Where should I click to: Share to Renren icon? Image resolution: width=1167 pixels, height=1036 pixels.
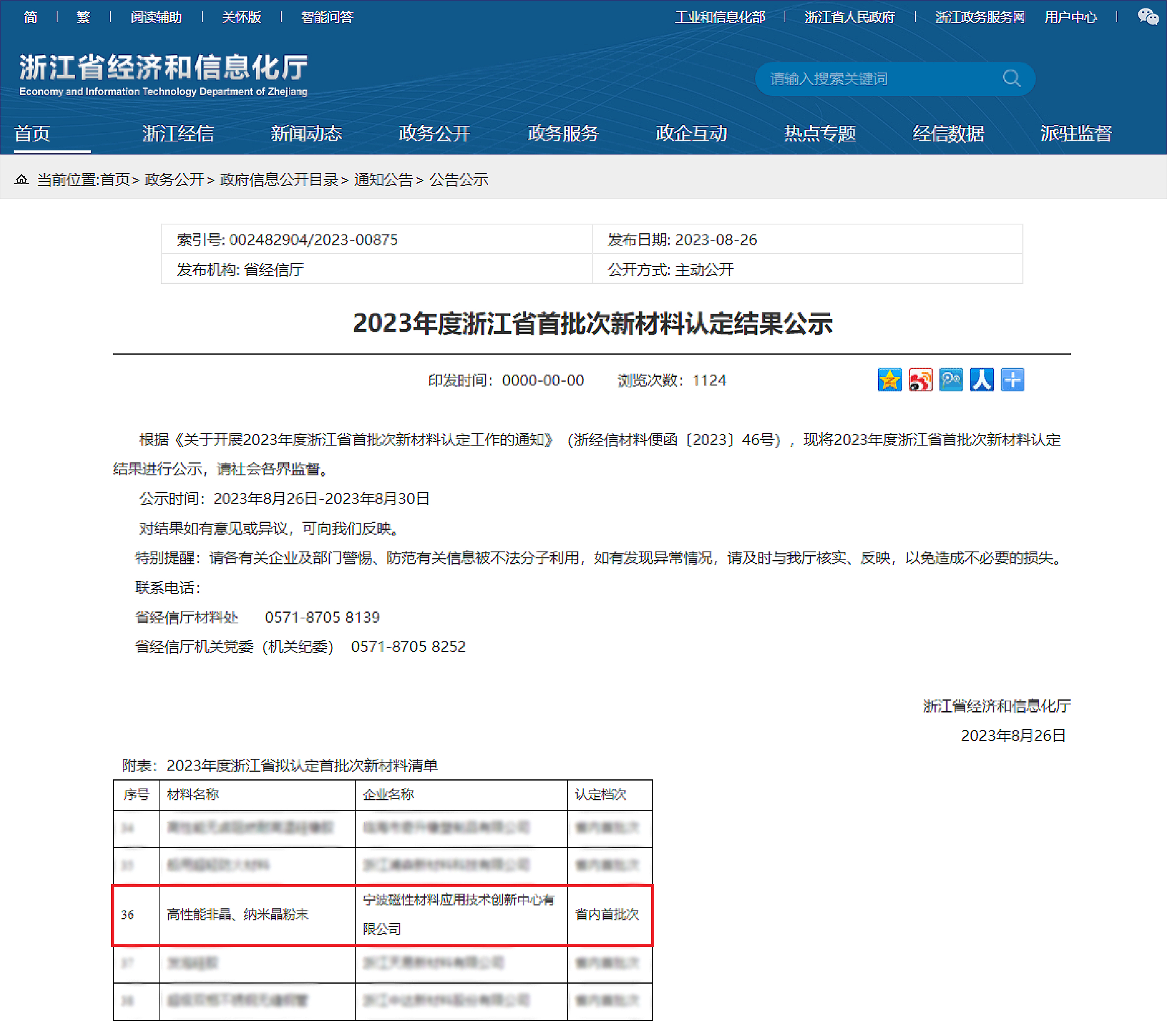point(982,380)
